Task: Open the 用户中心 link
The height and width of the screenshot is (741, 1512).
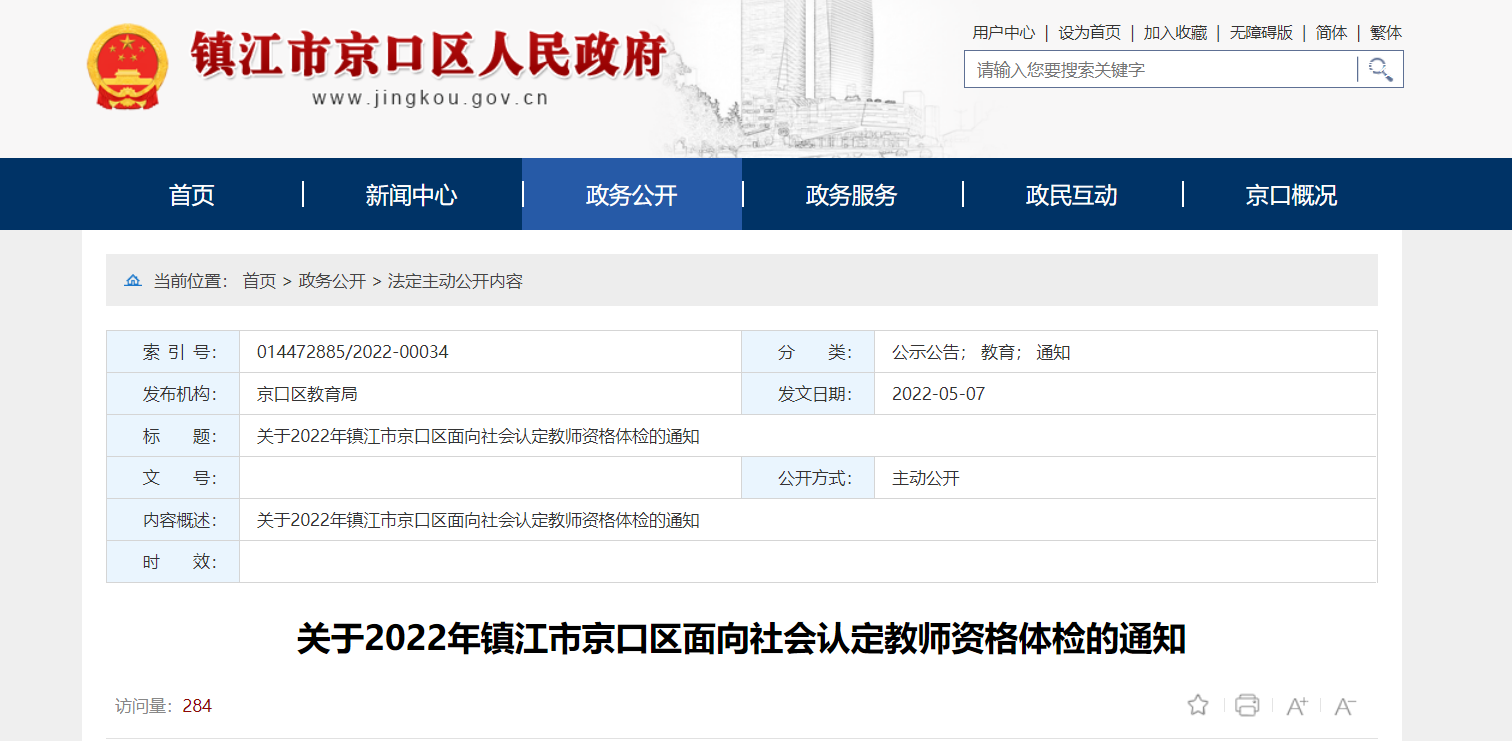Action: 1003,33
